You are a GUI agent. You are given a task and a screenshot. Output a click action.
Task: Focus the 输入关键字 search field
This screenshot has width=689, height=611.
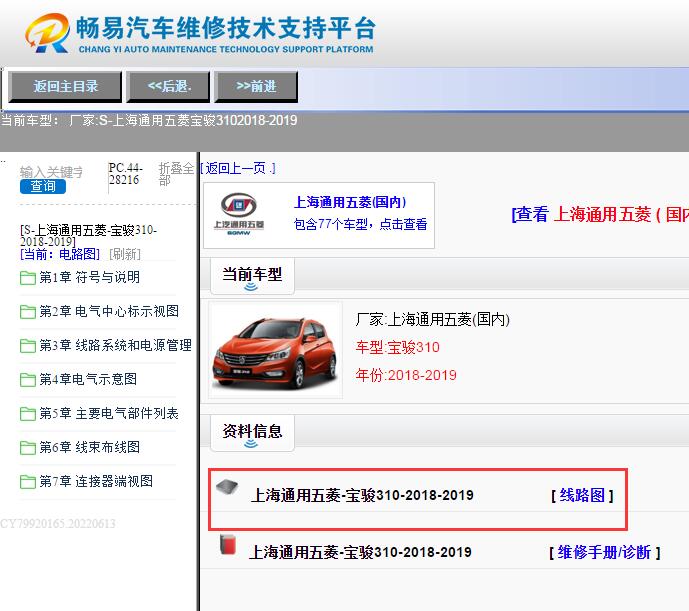51,172
